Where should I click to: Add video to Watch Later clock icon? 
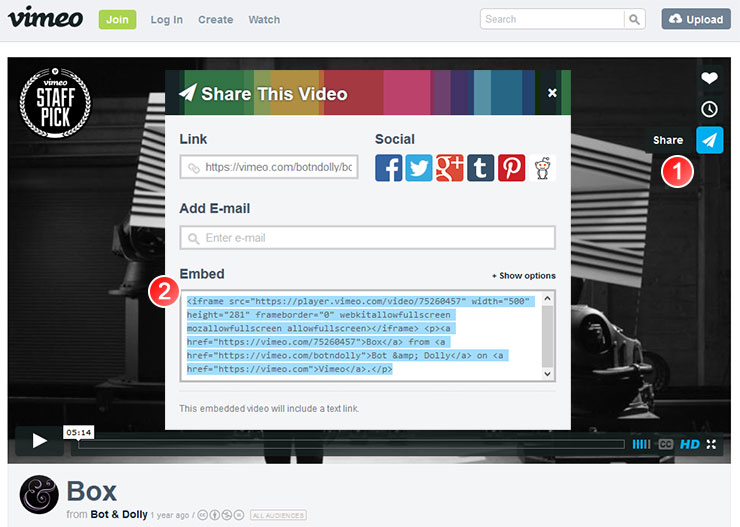709,109
